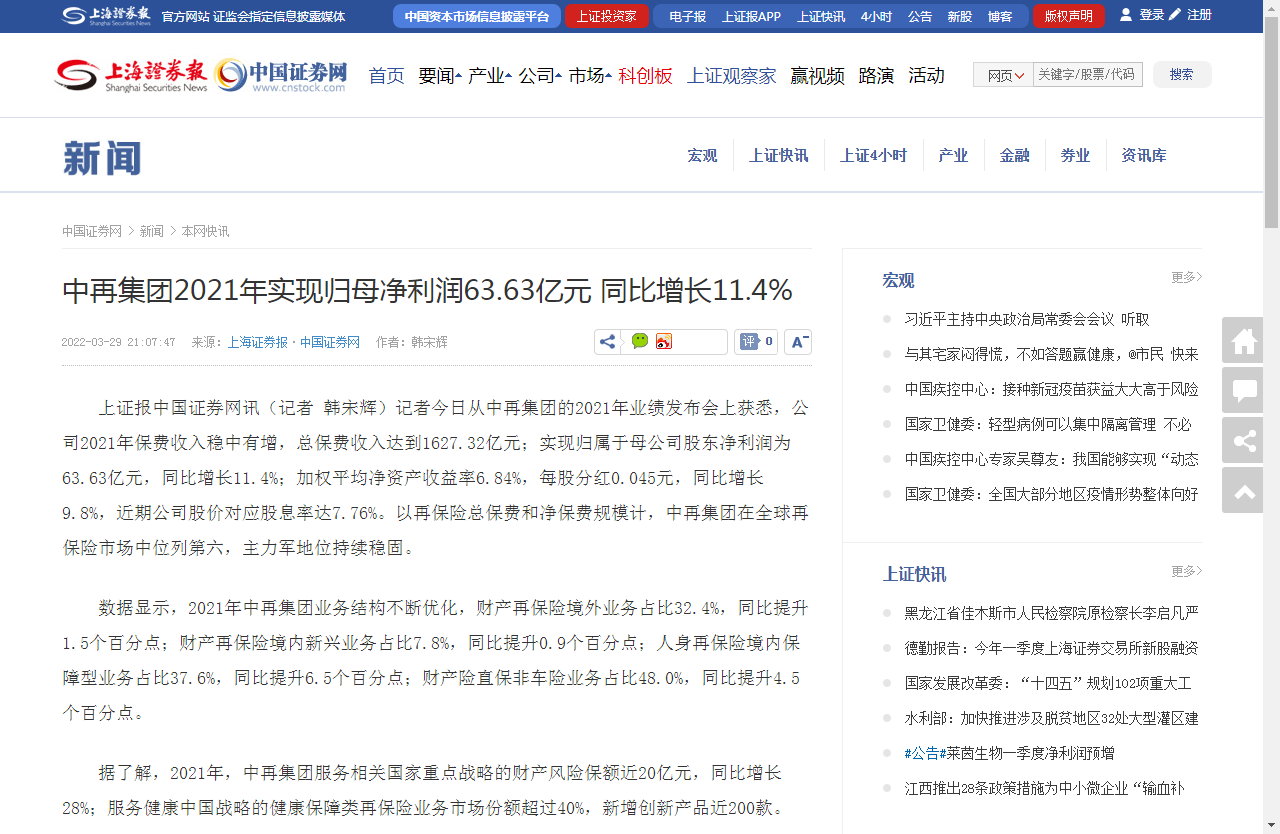This screenshot has height=834, width=1280.
Task: Click the back-to-top arrow icon
Action: 1244,491
